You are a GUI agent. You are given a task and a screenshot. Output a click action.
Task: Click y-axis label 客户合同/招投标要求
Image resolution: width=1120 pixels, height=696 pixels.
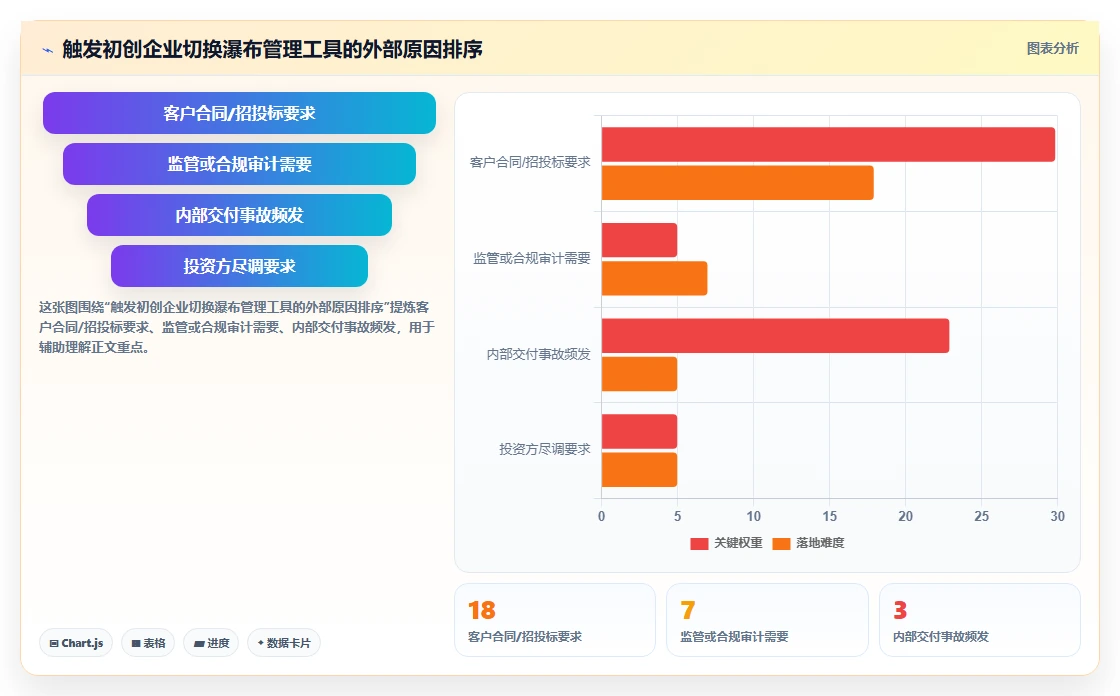click(x=530, y=162)
